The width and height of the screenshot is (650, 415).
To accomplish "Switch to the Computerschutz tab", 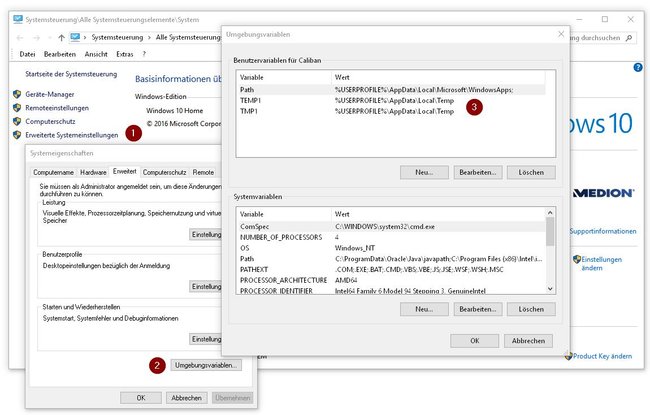I will 164,172.
